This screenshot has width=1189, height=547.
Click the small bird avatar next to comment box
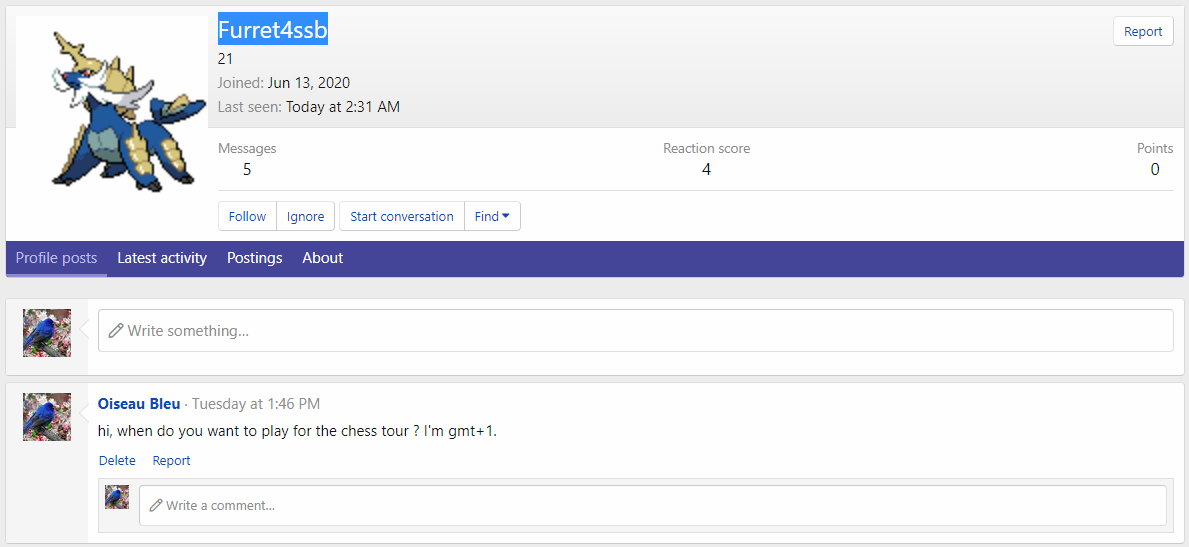tap(117, 497)
